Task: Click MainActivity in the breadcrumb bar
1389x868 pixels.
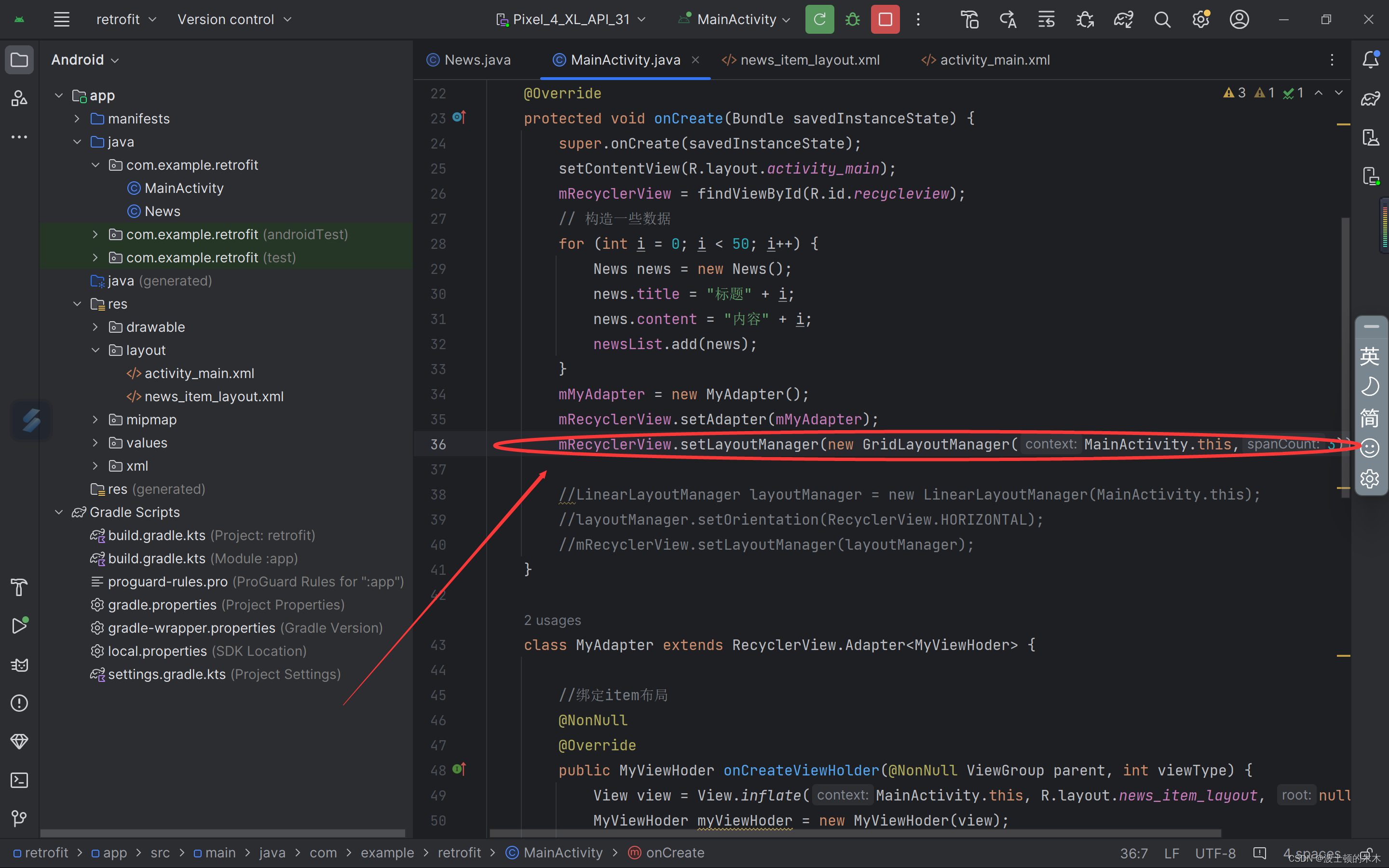Action: (x=555, y=853)
